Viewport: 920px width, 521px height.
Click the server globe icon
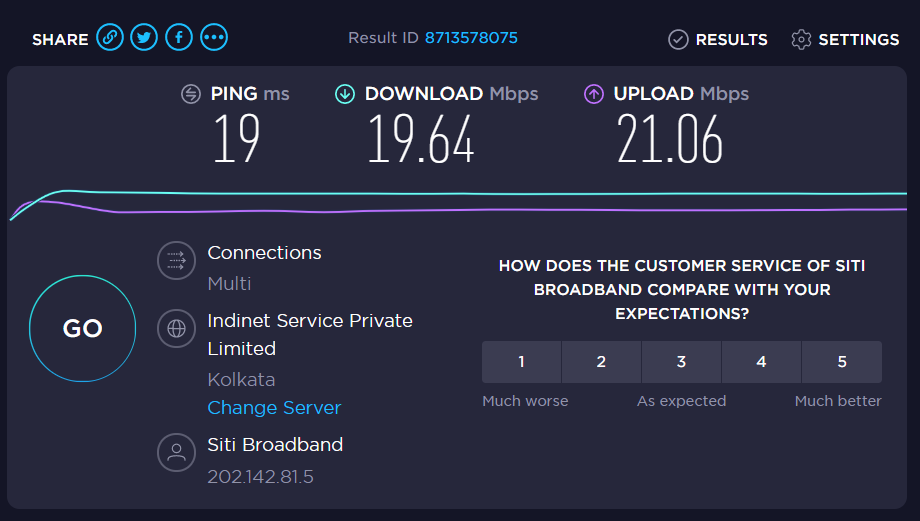[x=176, y=328]
